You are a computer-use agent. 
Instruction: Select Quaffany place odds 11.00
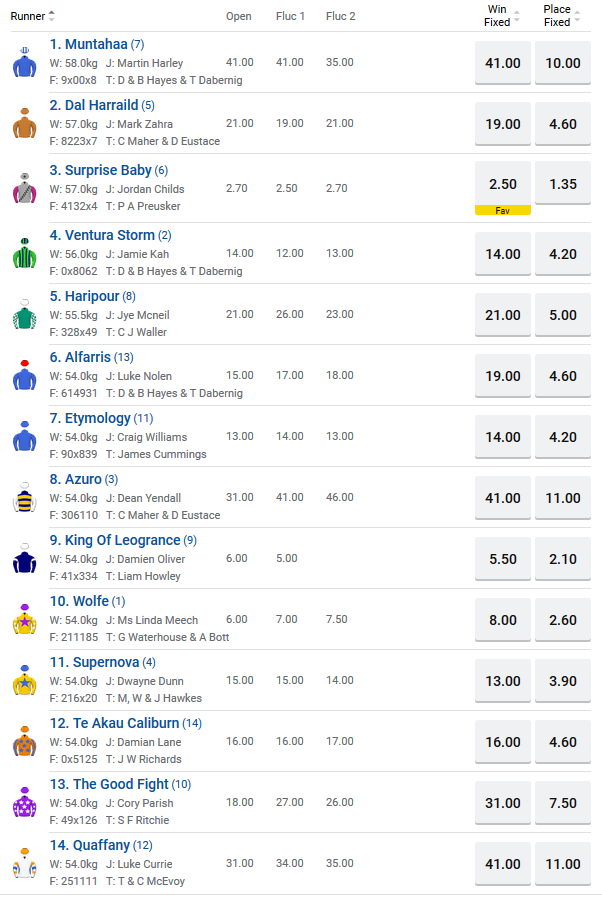(x=563, y=864)
